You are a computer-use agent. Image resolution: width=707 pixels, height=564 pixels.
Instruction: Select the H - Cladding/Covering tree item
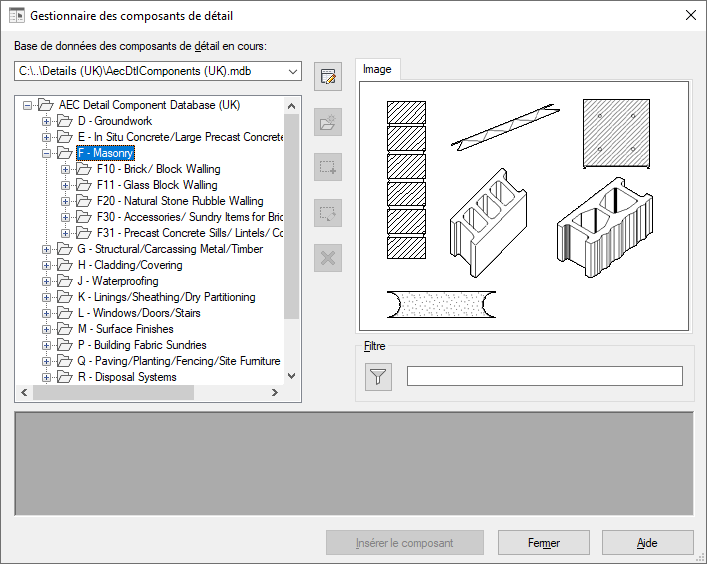pos(130,265)
